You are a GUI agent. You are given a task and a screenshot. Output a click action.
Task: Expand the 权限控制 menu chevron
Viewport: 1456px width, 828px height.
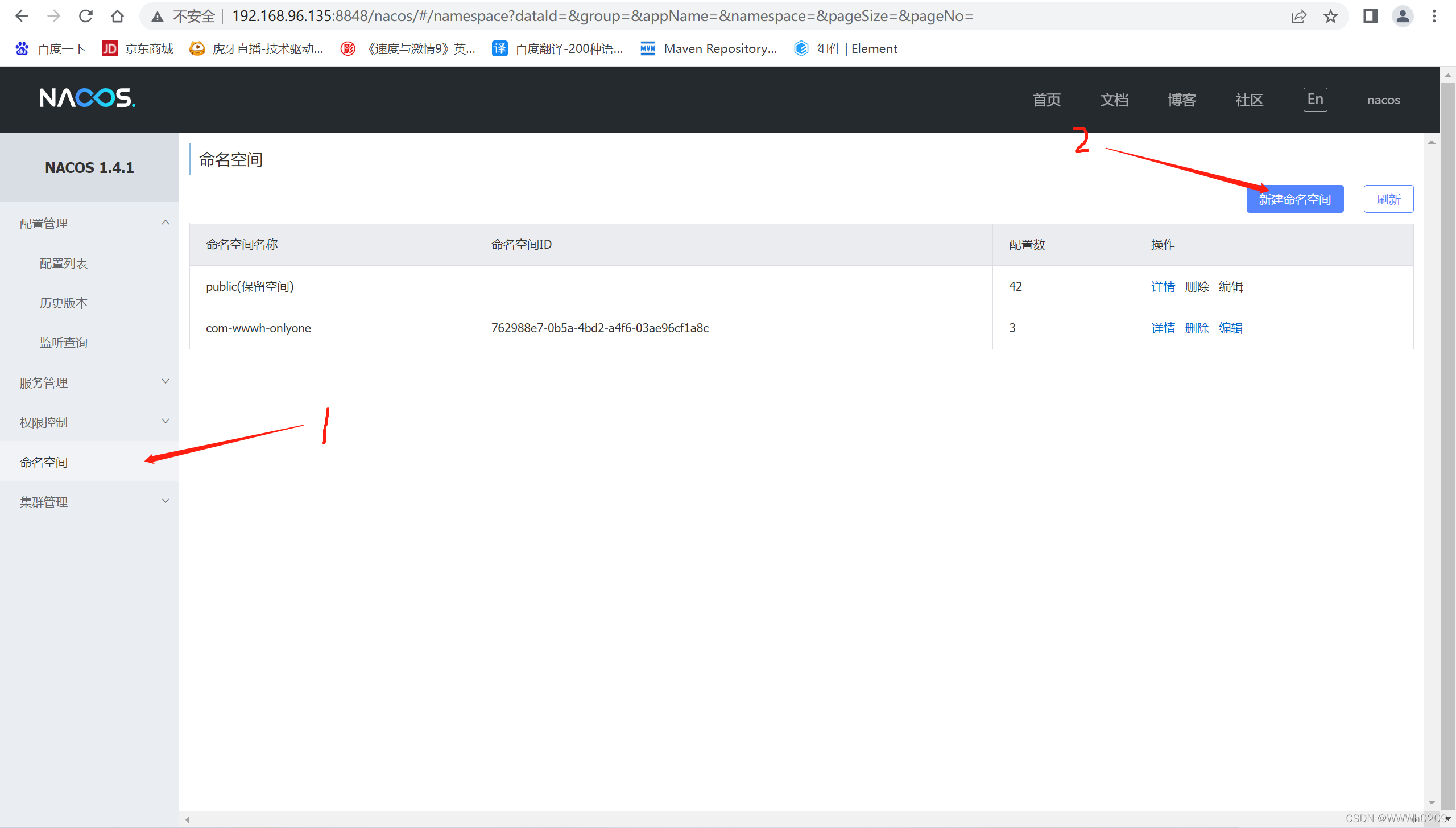pos(166,422)
